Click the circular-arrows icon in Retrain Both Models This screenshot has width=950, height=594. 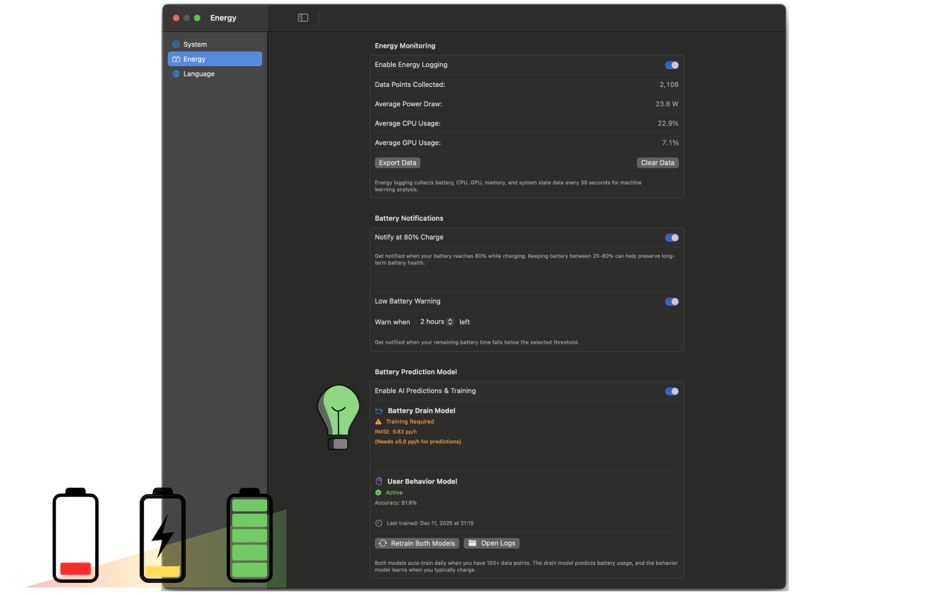[382, 543]
